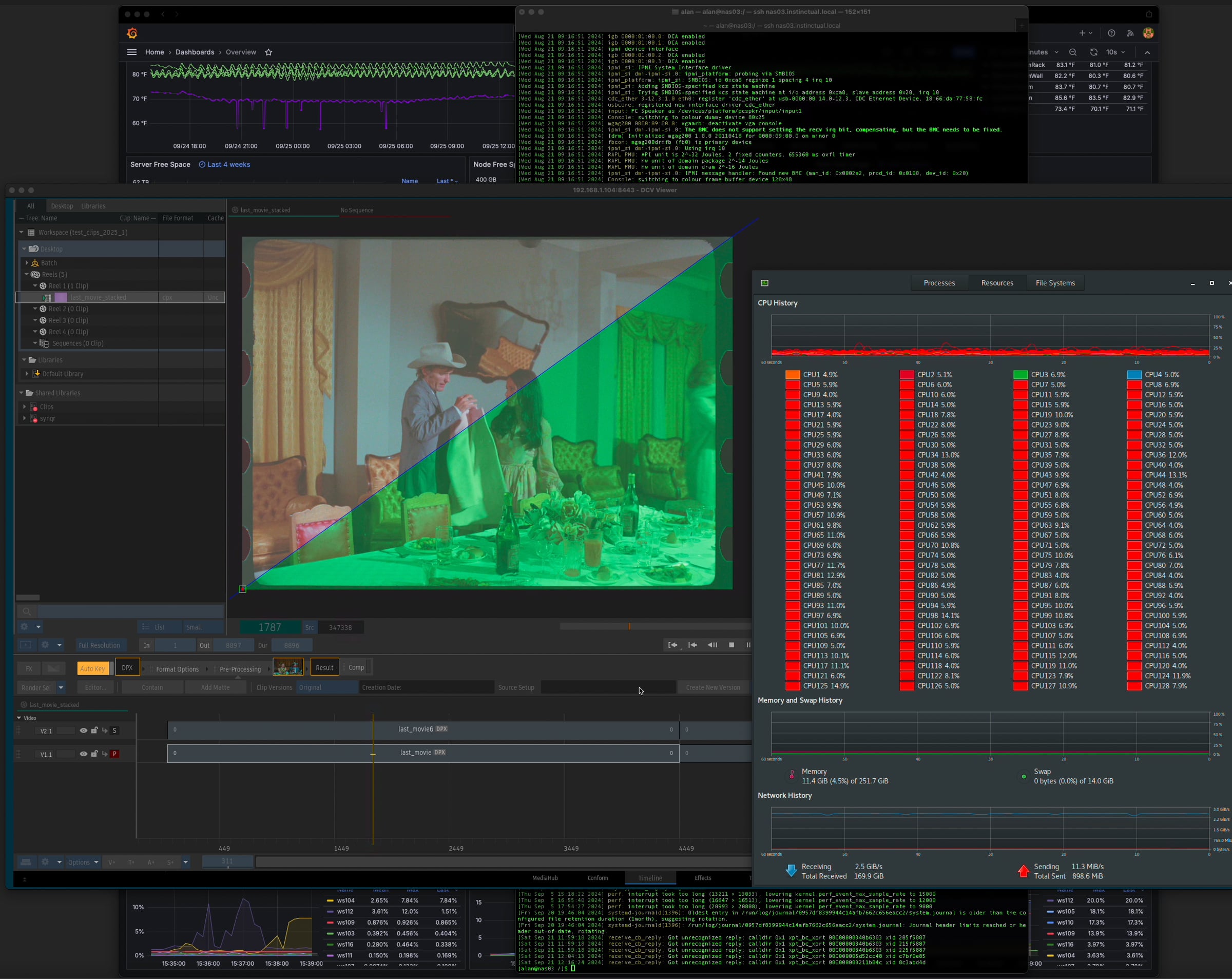Open the Grafana help icon
Viewport: 1232px width, 979px height.
1111,33
